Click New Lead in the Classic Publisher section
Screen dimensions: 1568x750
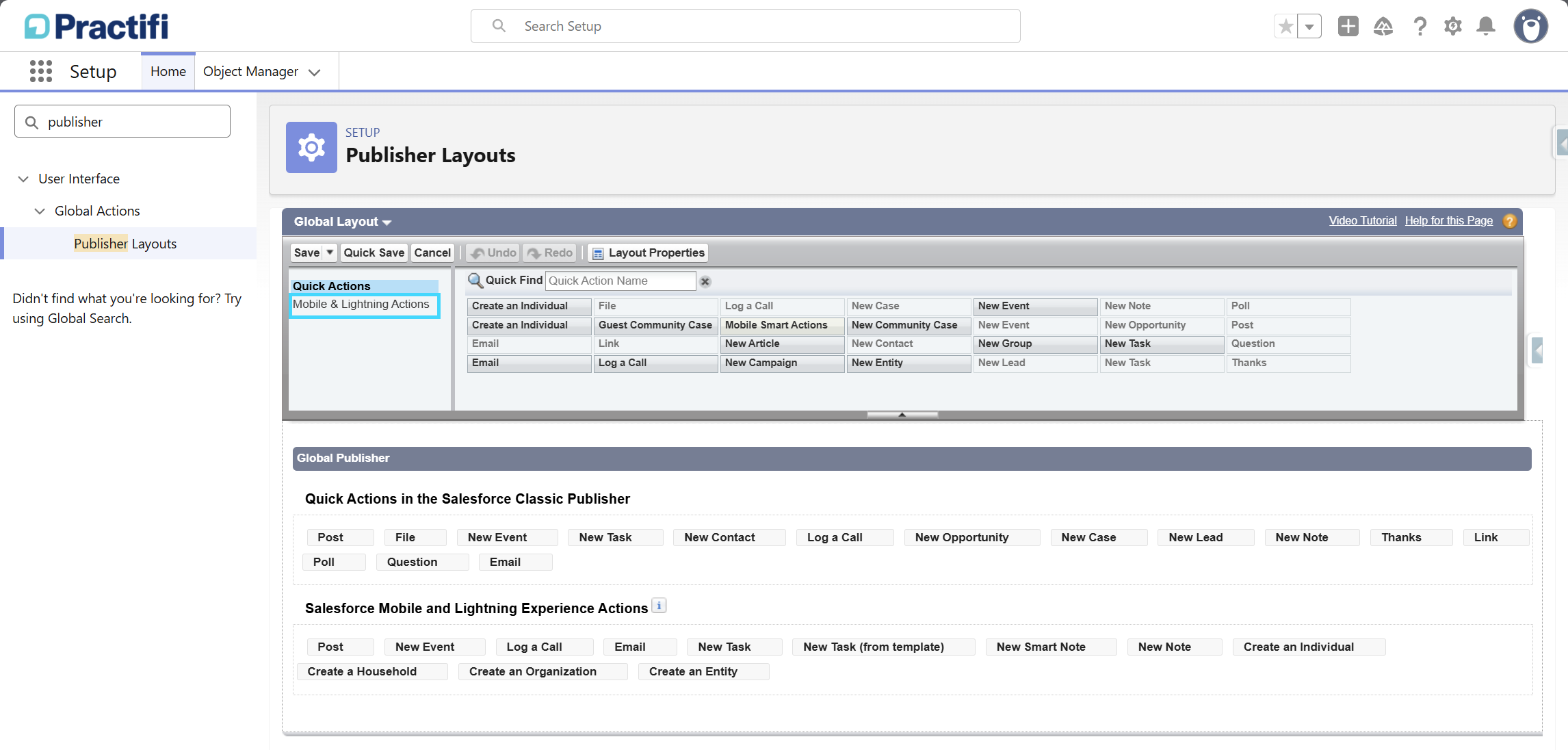pyautogui.click(x=1205, y=537)
